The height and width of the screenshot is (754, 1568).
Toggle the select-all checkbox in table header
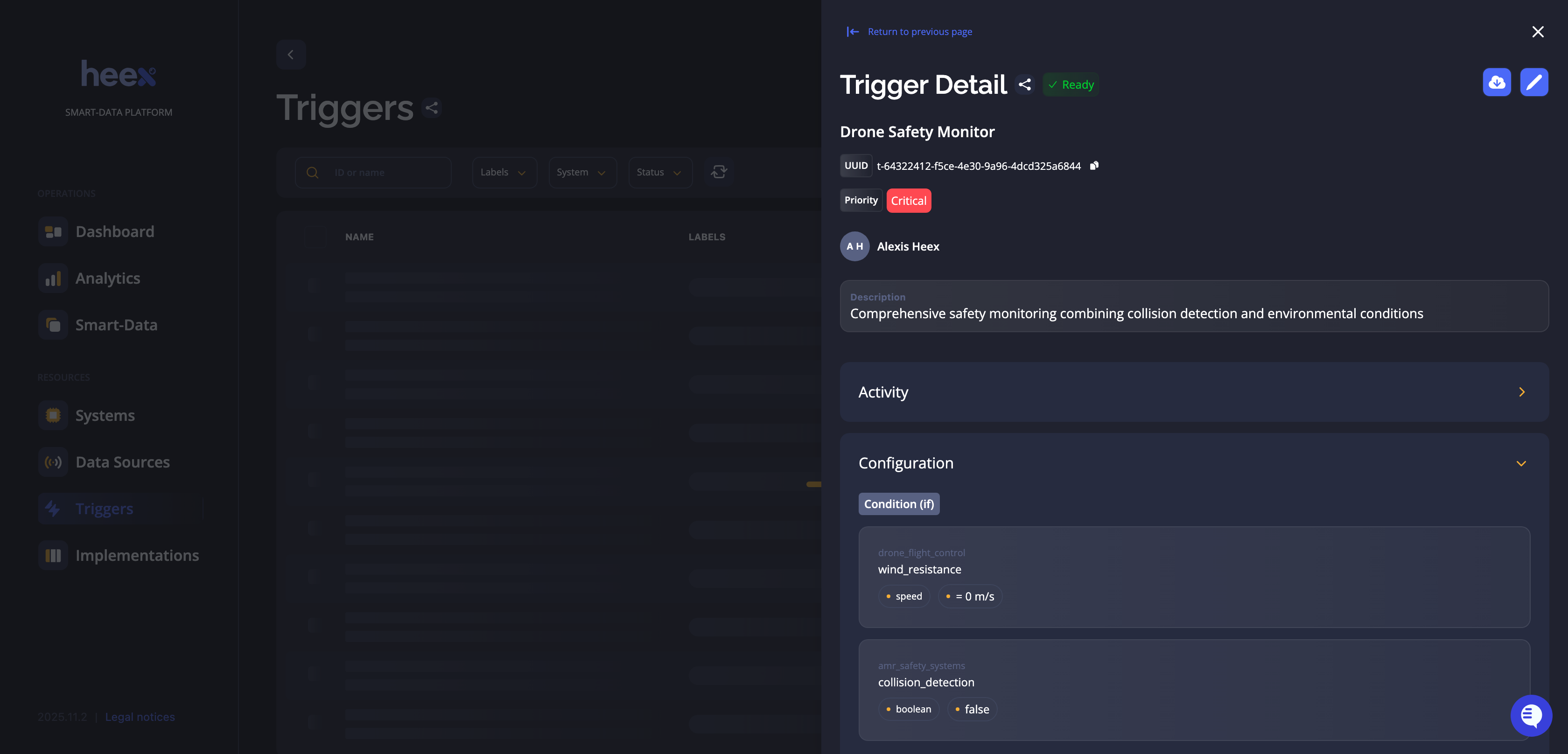[315, 237]
